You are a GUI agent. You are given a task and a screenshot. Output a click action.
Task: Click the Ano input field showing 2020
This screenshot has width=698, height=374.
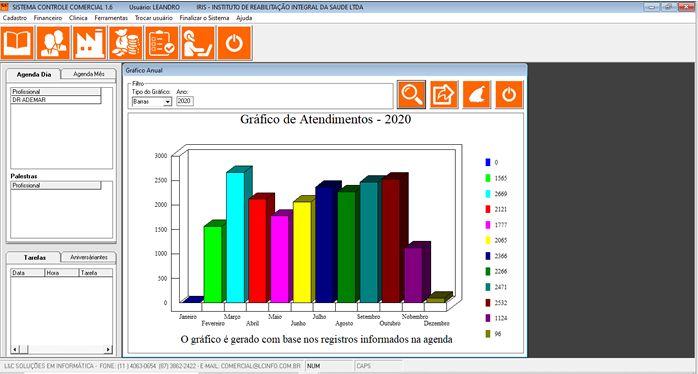click(185, 101)
